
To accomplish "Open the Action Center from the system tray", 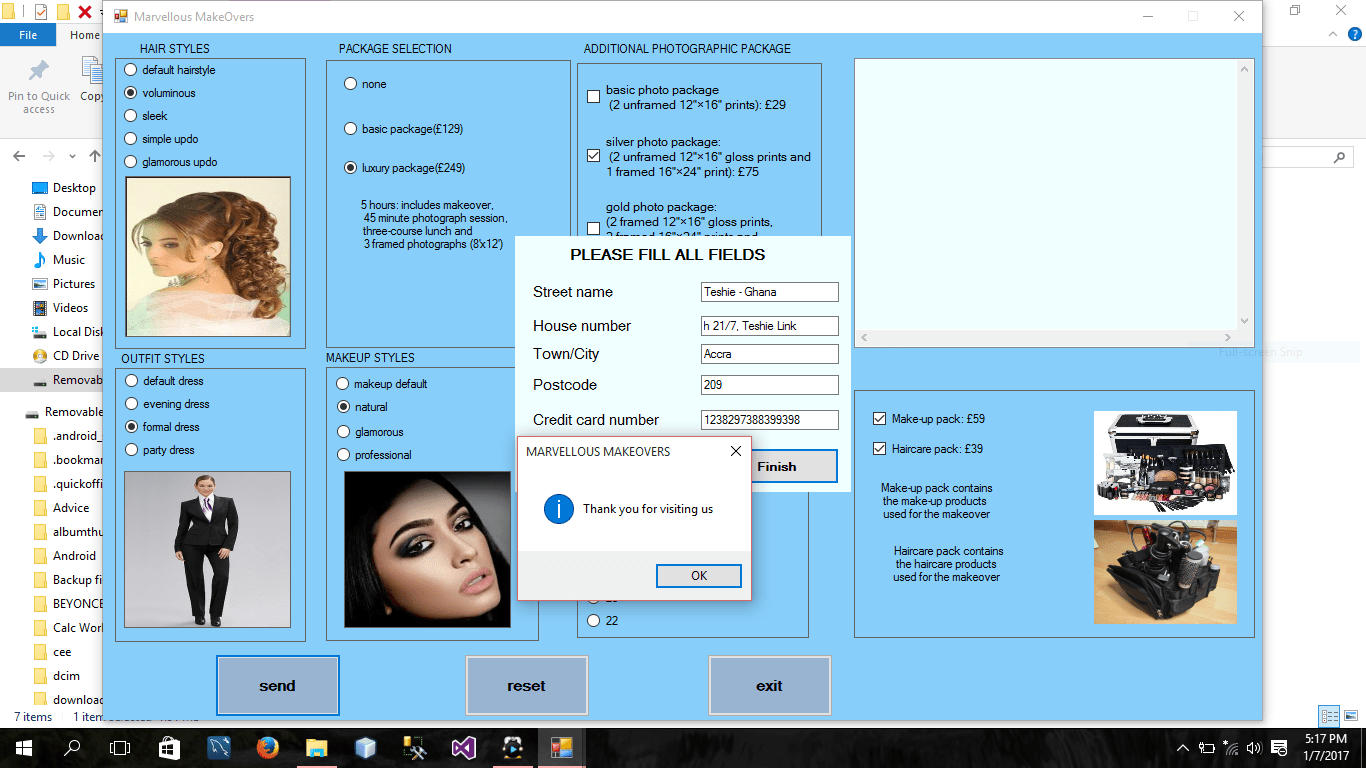I will [x=1277, y=747].
